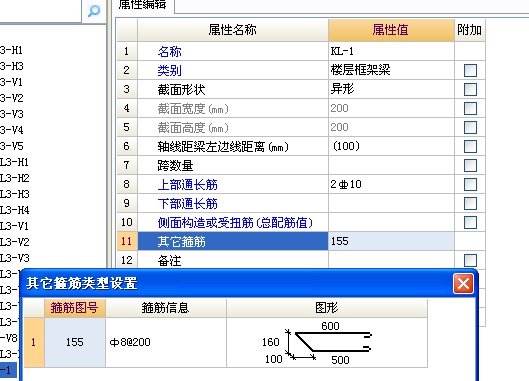This screenshot has width=529, height=381.
Task: Edit the KL-1 name value cell
Action: [391, 51]
